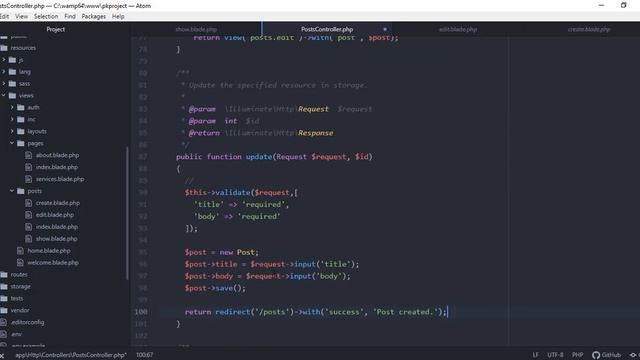The width and height of the screenshot is (640, 360).
Task: Collapse the posts folder chevron
Action: 12,191
